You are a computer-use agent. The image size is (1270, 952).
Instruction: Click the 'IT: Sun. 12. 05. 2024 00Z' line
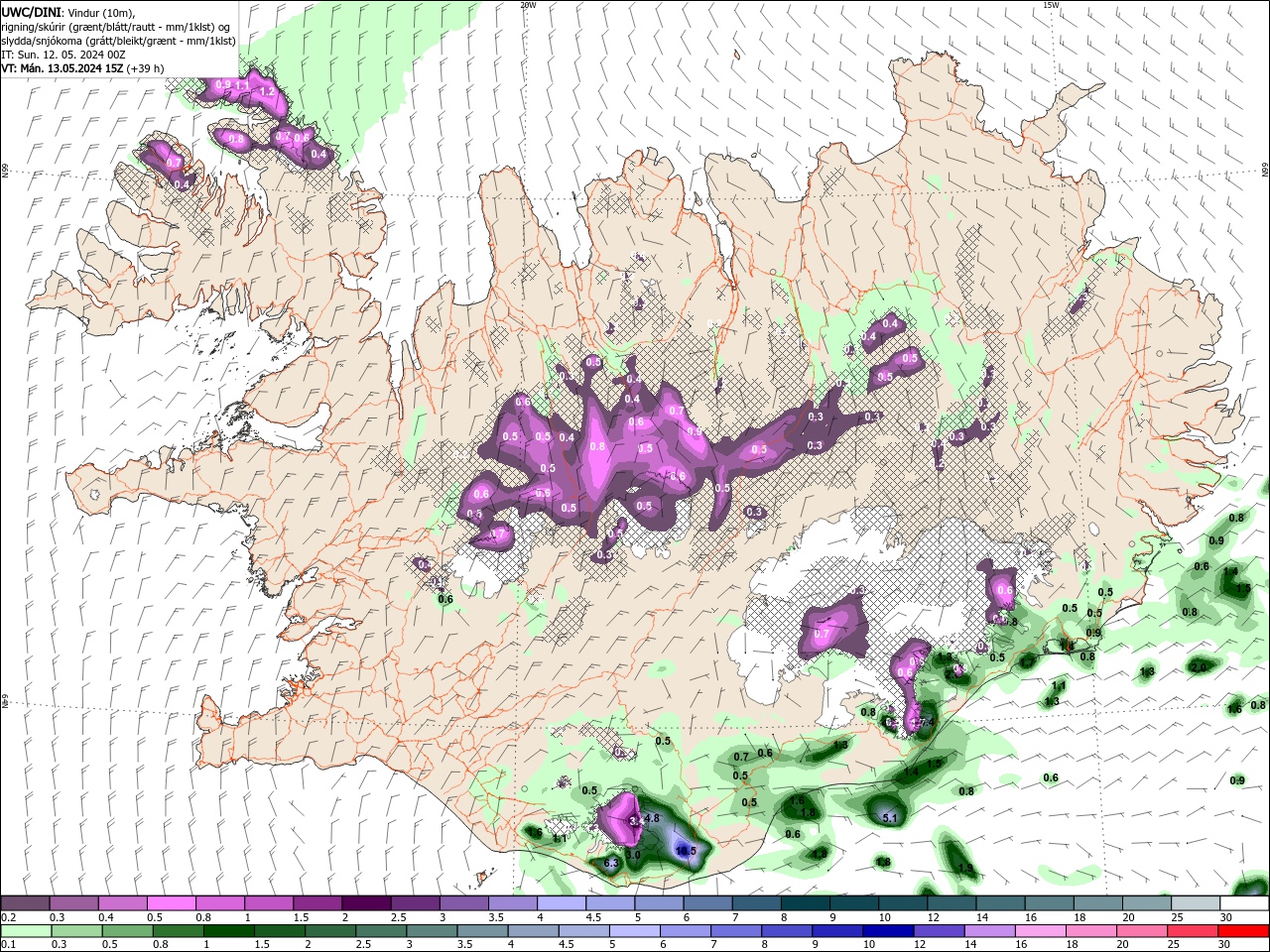tap(63, 55)
